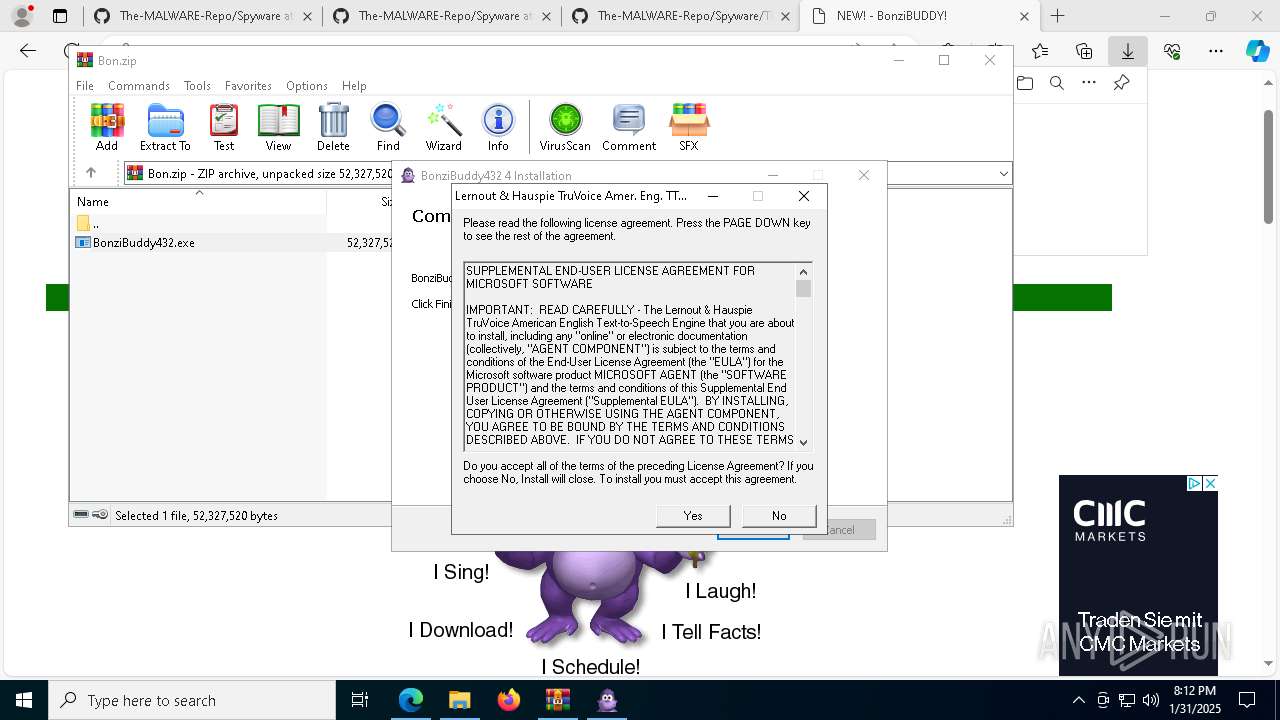Switch to BonziBuddy installer taskbar icon

click(x=607, y=700)
